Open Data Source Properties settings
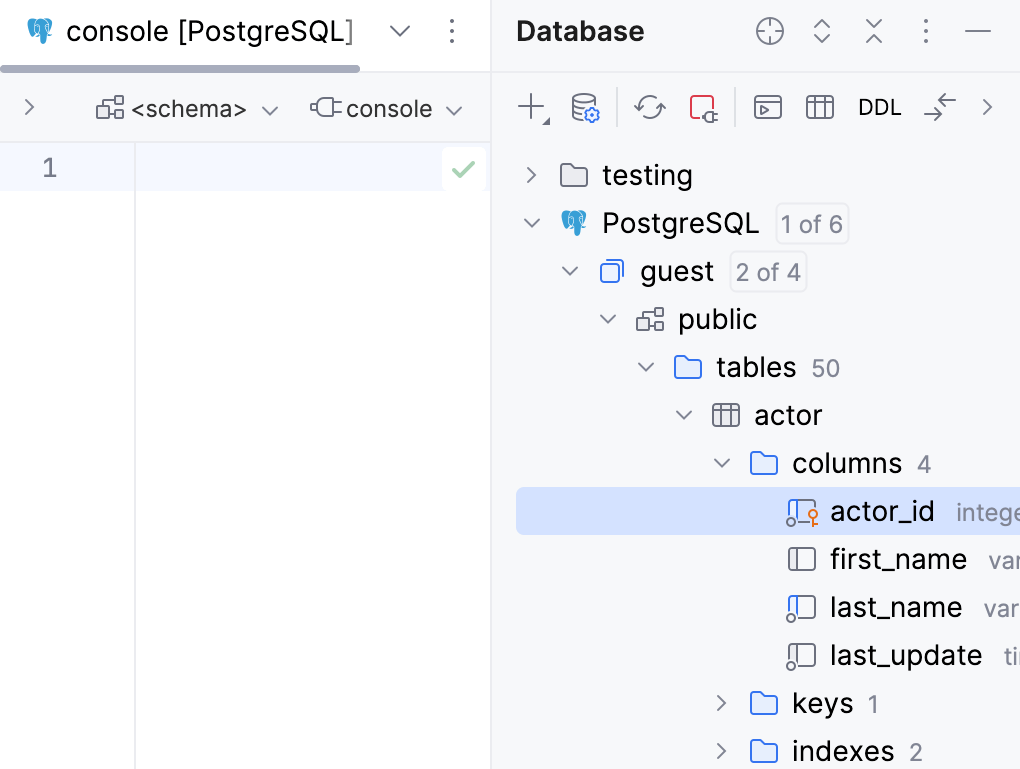 click(585, 107)
